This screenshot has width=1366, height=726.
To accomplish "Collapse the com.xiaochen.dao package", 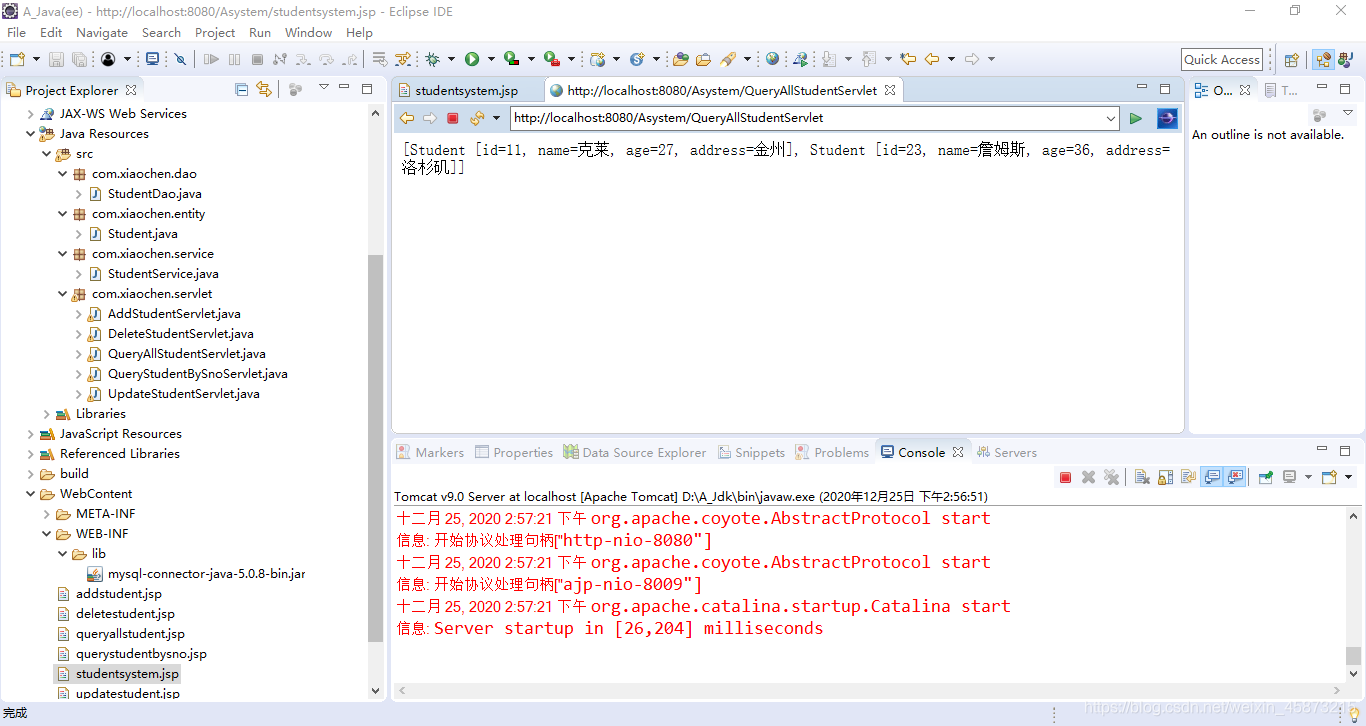I will (x=62, y=174).
